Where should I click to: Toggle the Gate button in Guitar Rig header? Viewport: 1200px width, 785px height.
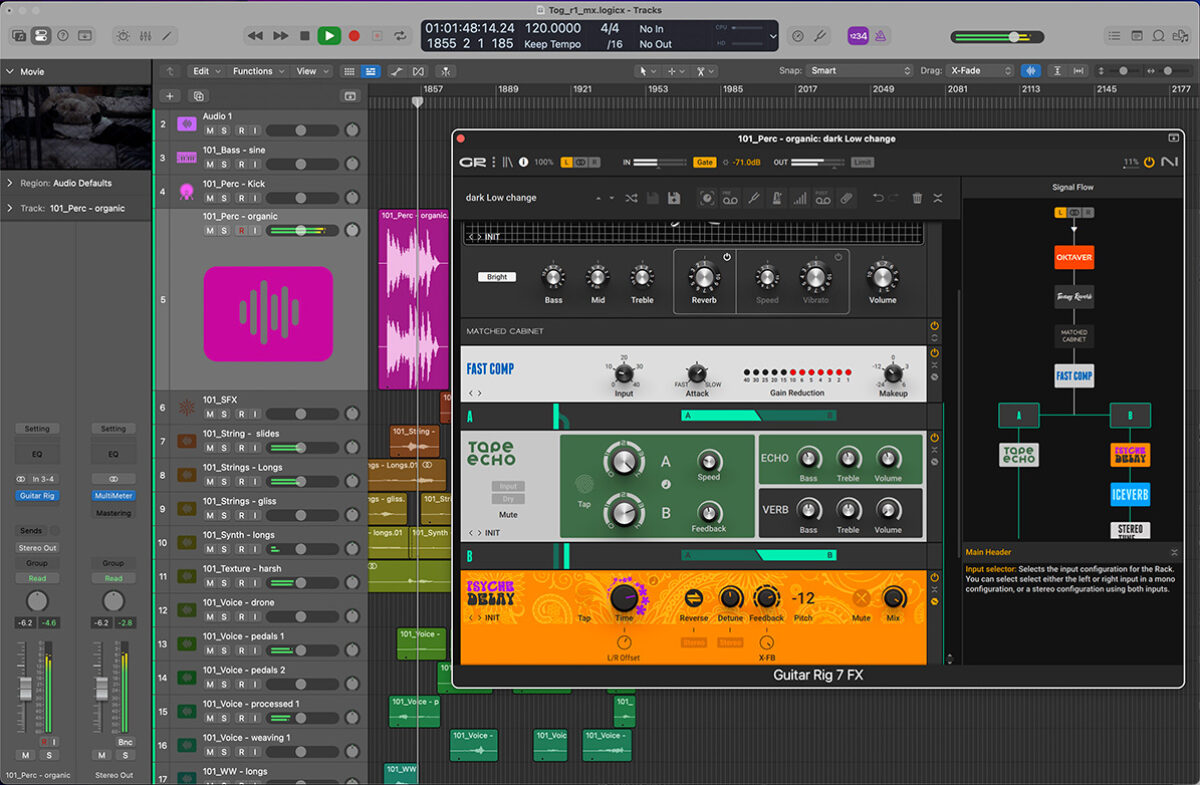(x=704, y=162)
